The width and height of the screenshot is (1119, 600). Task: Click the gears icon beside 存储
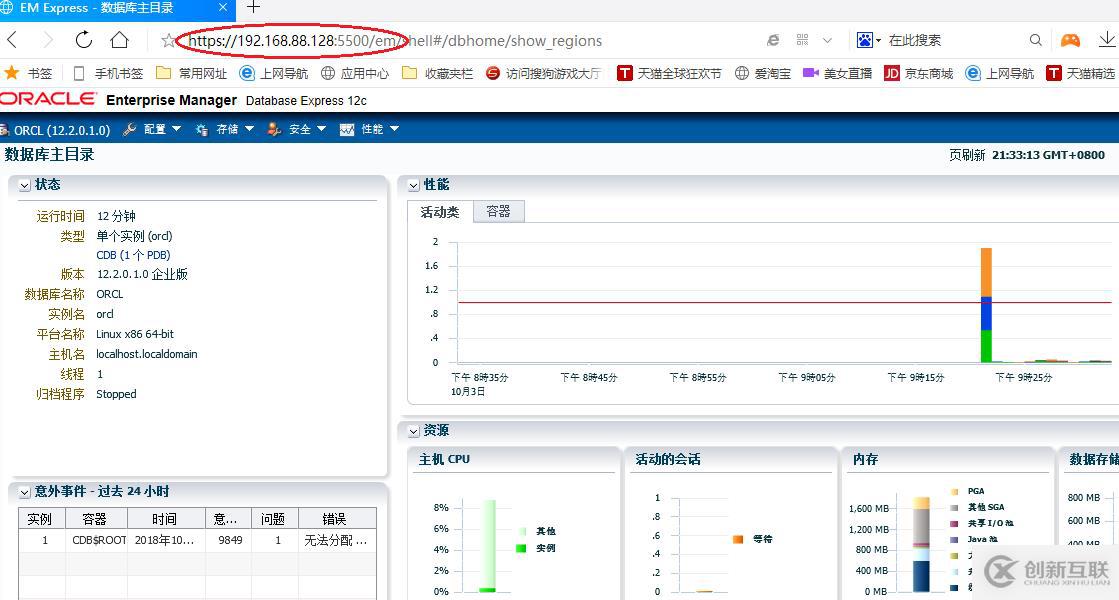tap(202, 130)
